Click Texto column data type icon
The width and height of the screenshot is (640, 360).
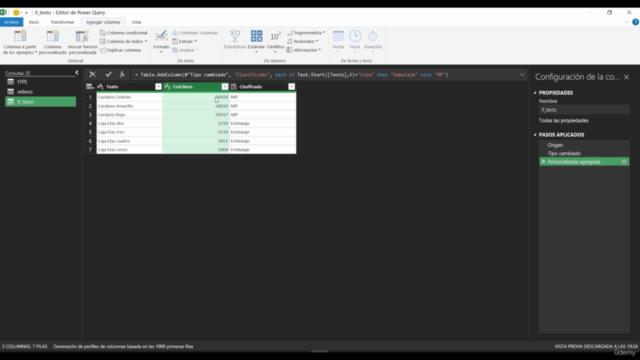(x=100, y=87)
